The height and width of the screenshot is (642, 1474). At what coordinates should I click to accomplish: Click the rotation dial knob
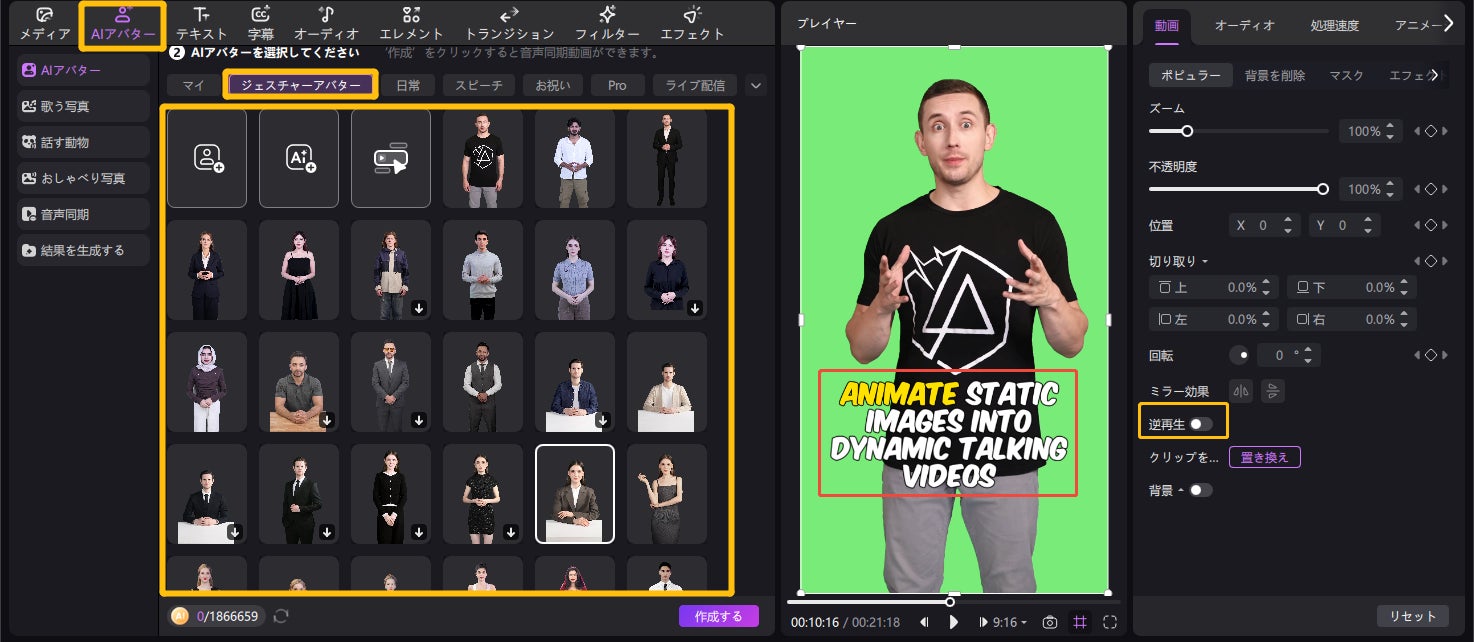coord(1241,354)
